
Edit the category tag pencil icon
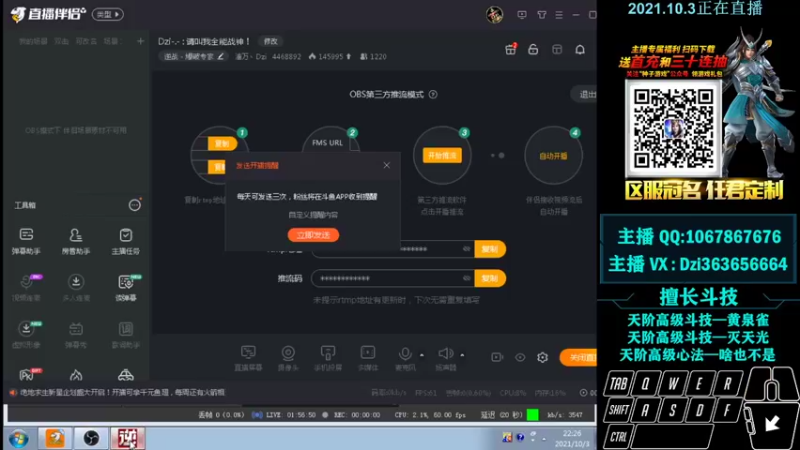coord(220,57)
